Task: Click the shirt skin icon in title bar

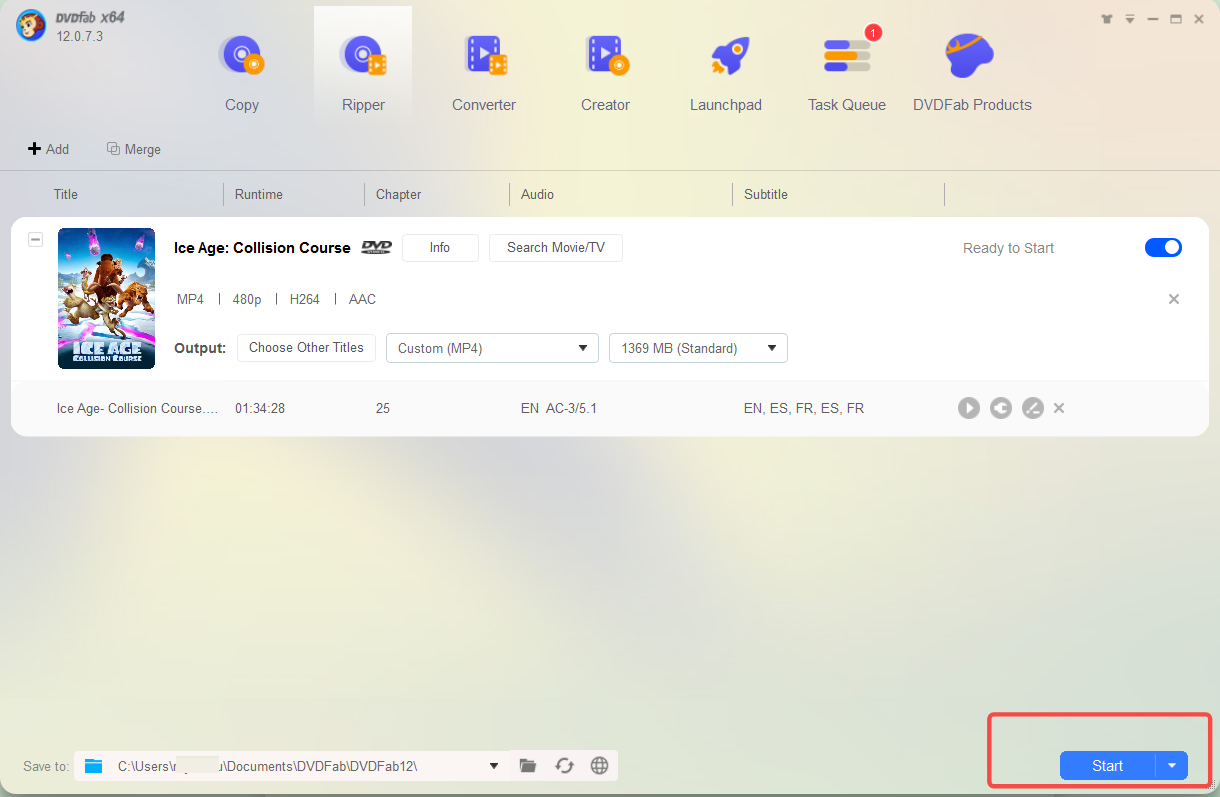Action: (1107, 19)
